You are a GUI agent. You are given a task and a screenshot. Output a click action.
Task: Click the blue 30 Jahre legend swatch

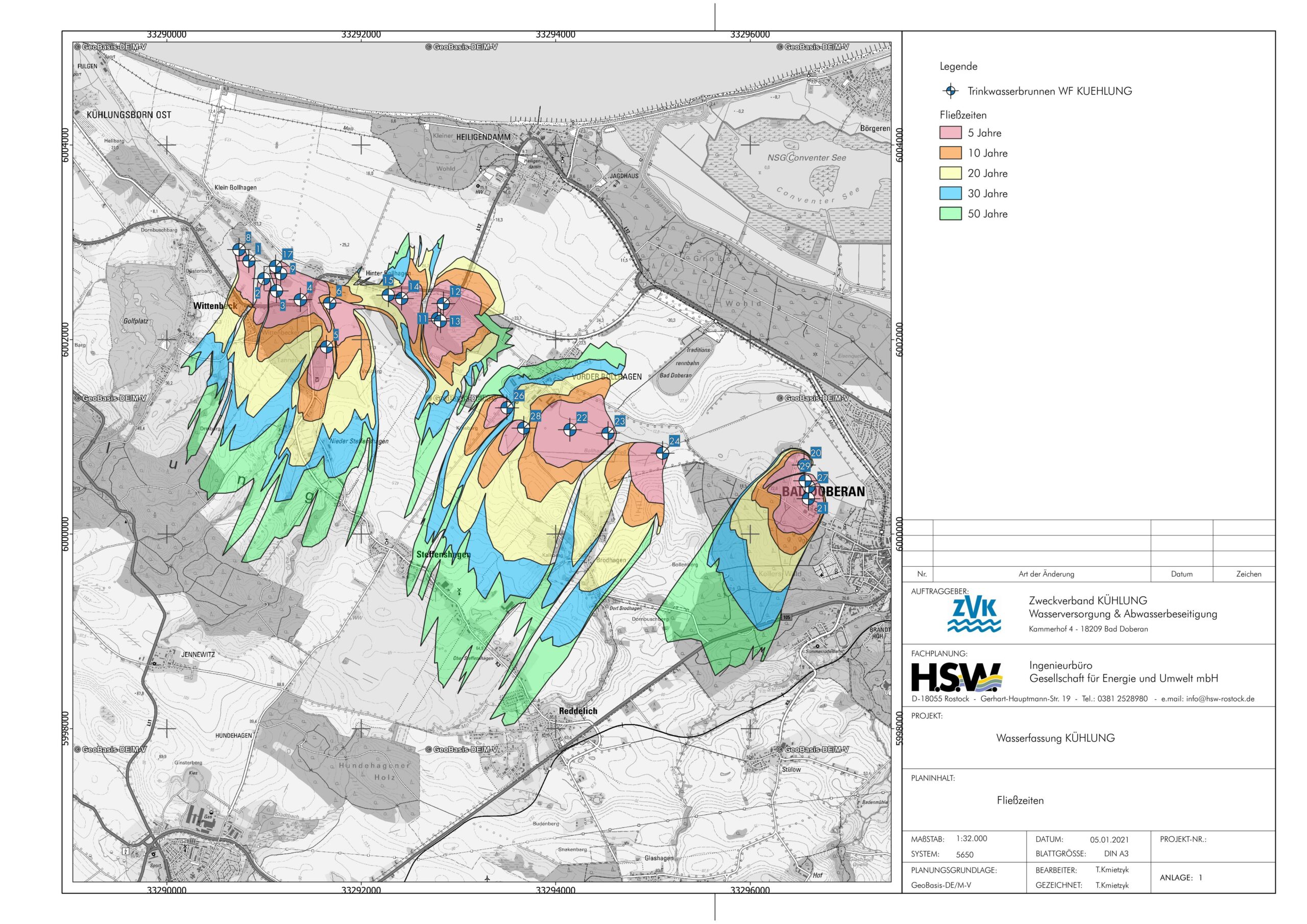(950, 193)
